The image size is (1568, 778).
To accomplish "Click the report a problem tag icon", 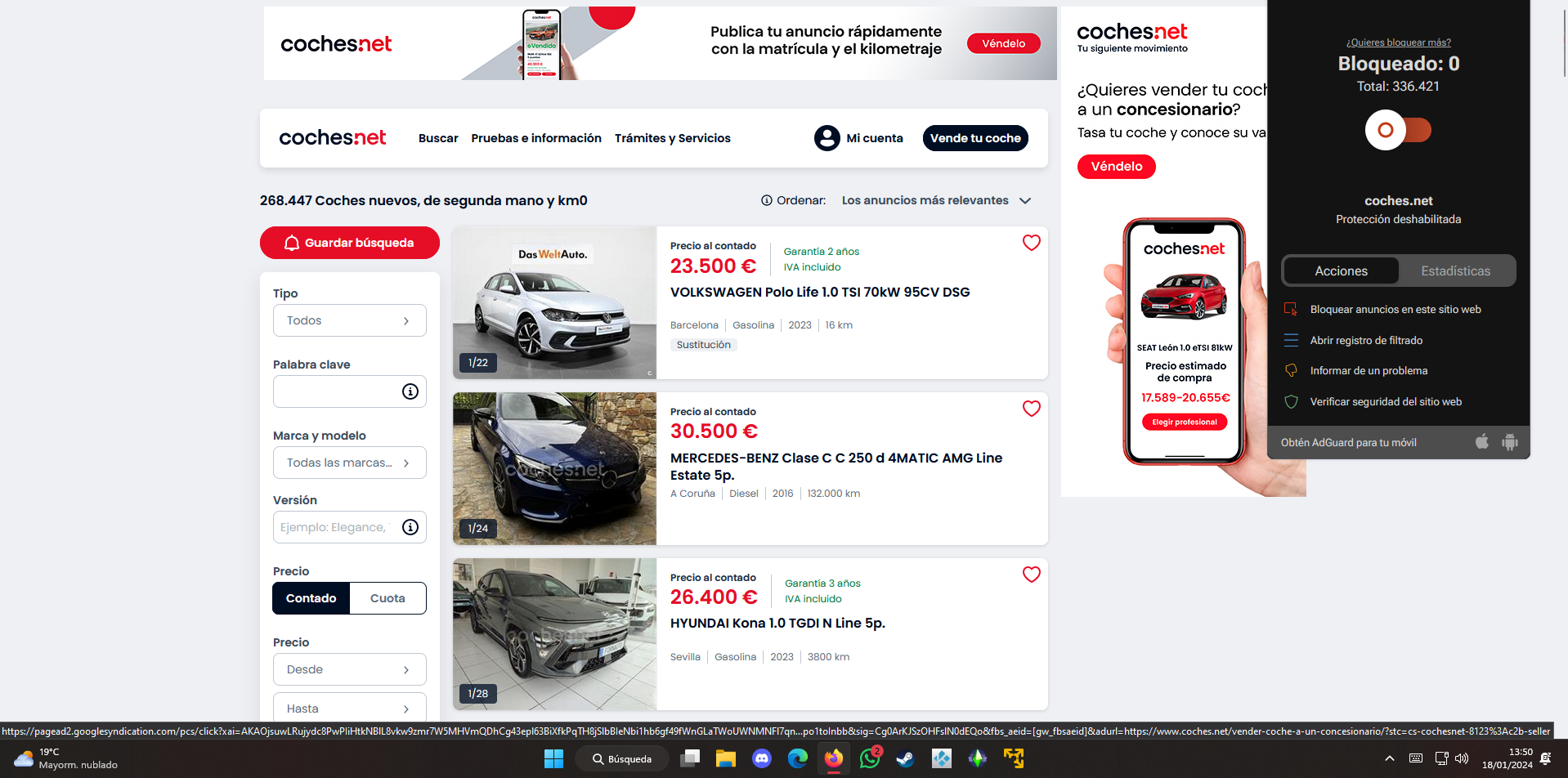I will [1292, 370].
